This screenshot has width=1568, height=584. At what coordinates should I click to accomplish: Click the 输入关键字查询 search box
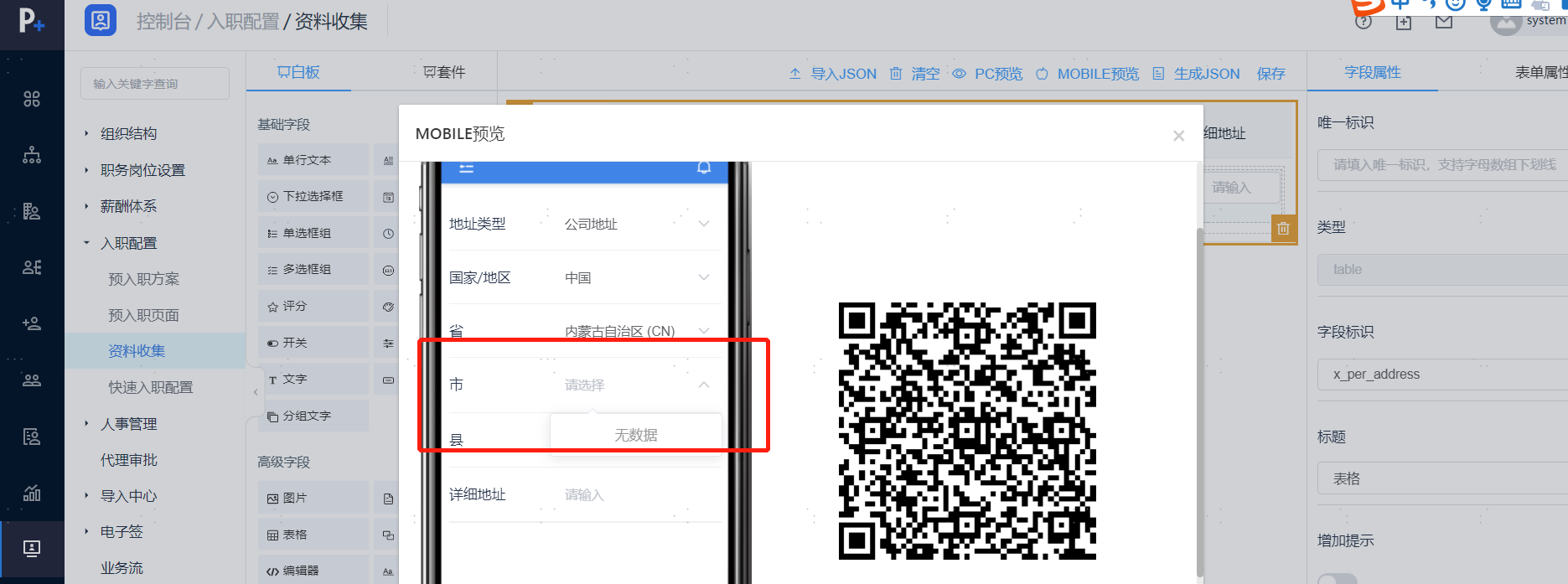[155, 84]
